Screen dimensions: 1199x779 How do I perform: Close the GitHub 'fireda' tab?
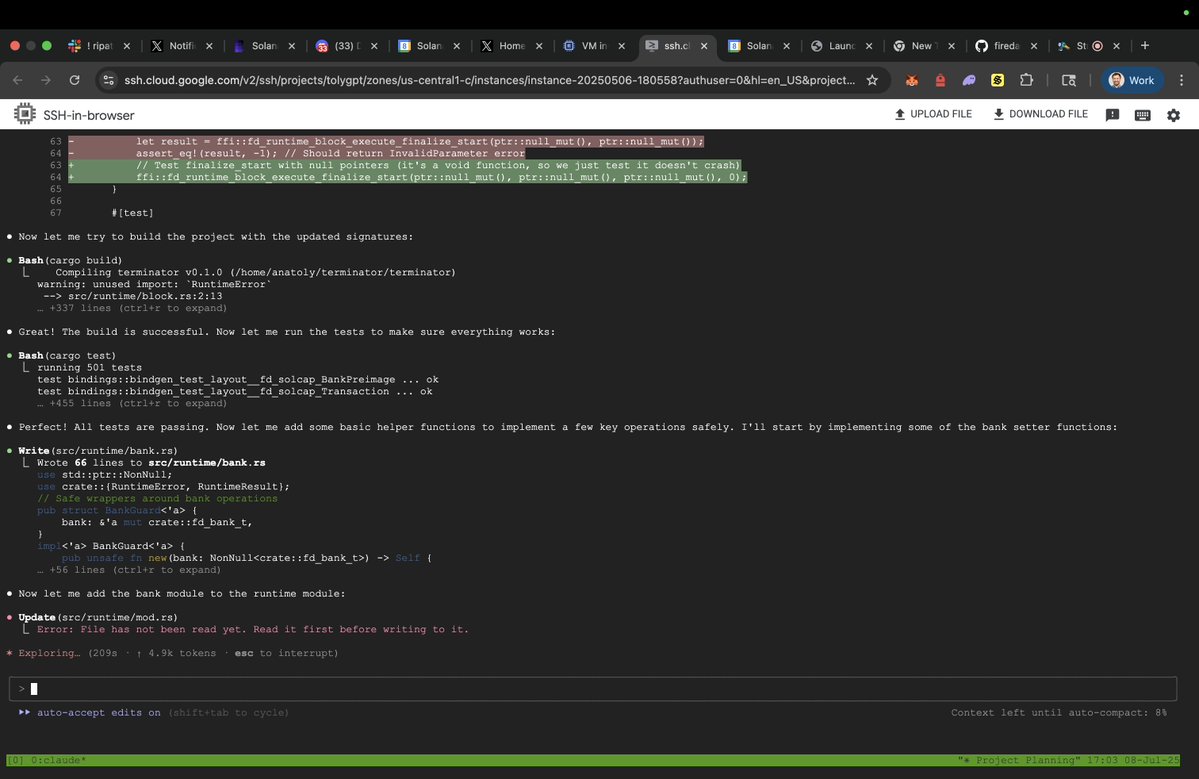pos(1034,46)
